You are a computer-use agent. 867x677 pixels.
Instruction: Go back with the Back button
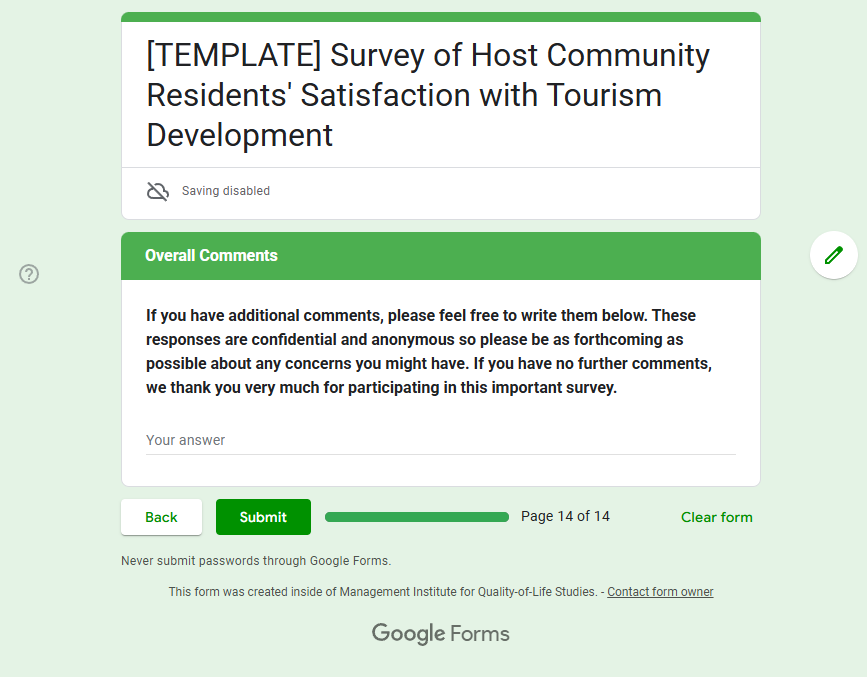[x=161, y=517]
